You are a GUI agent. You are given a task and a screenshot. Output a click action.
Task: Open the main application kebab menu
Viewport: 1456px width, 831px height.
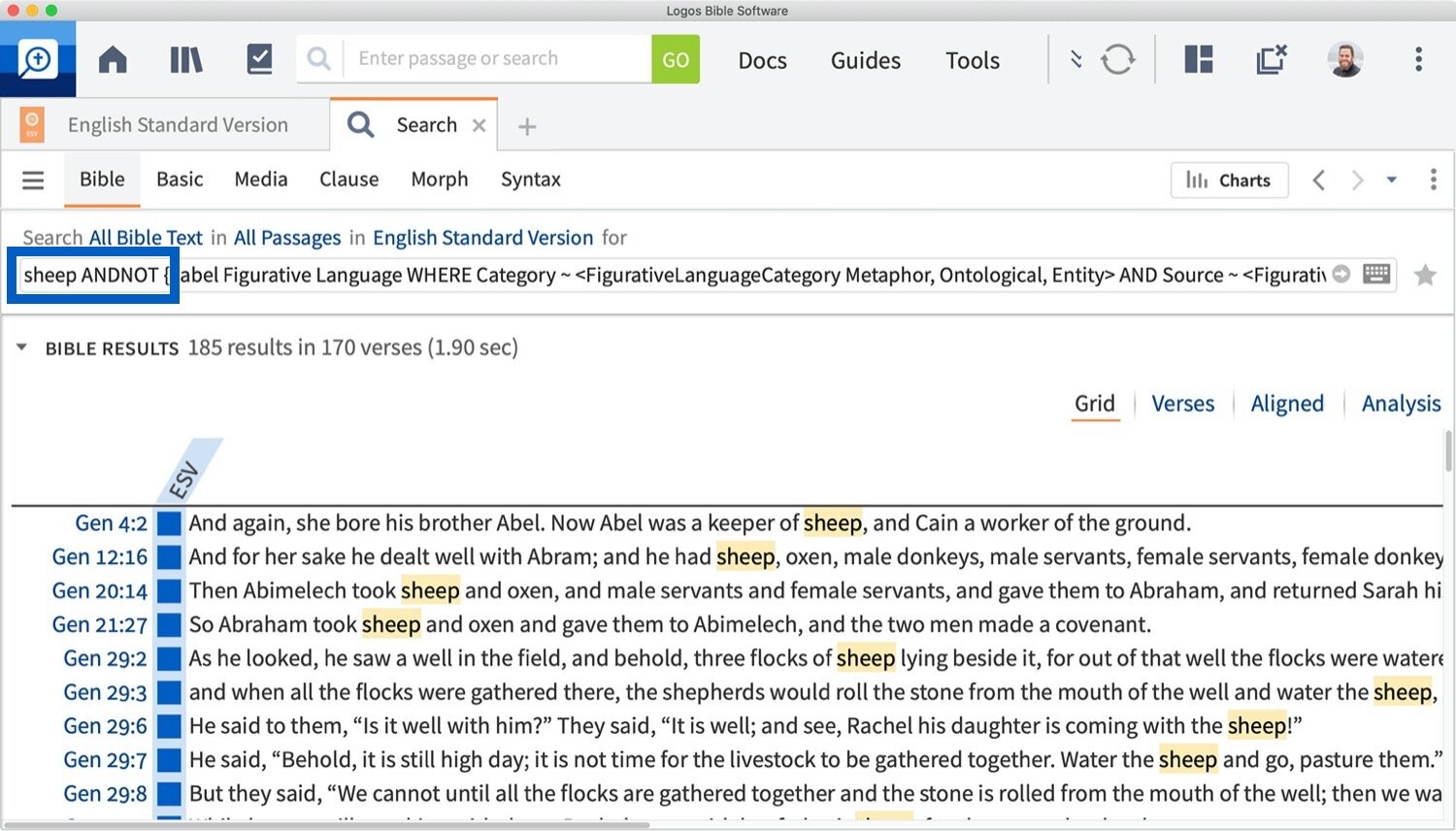[x=1418, y=59]
